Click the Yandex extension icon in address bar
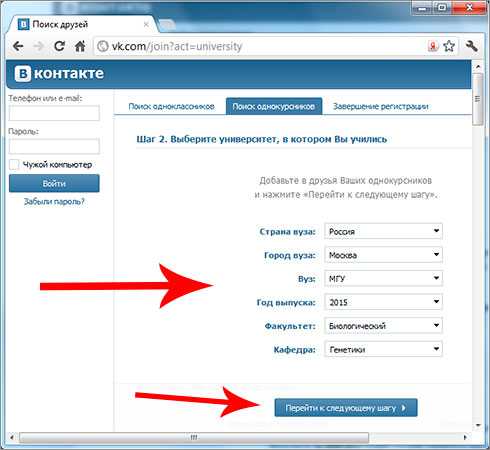This screenshot has height=450, width=490. pos(432,46)
